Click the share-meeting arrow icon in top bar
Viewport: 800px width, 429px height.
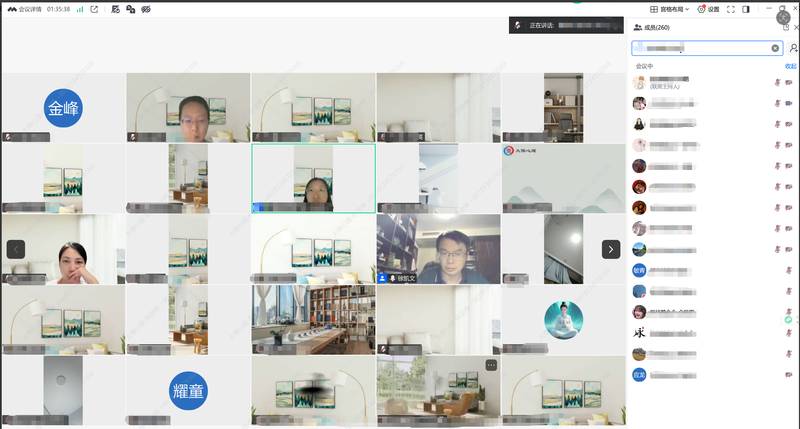(x=94, y=9)
